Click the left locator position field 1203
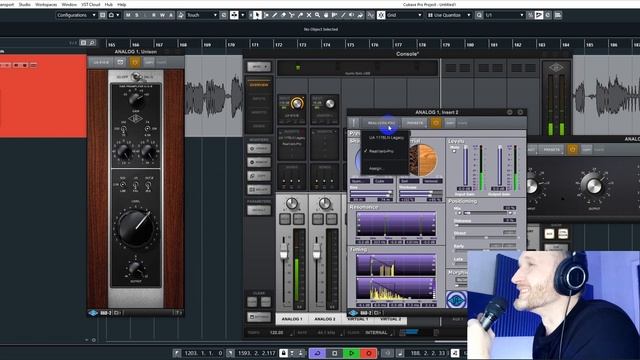Image resolution: width=640 pixels, height=360 pixels. tap(203, 353)
